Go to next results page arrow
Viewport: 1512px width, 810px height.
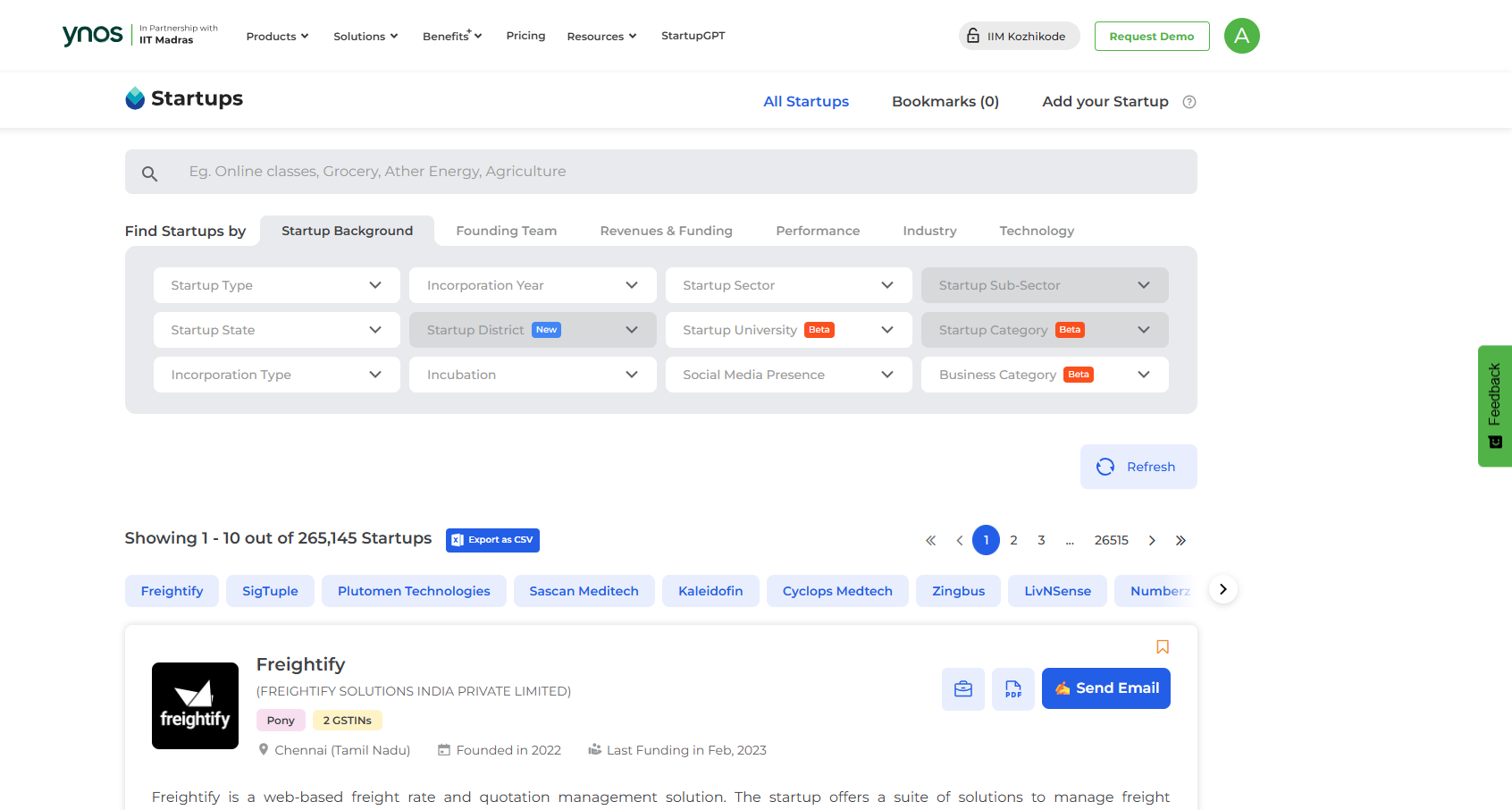(x=1152, y=540)
